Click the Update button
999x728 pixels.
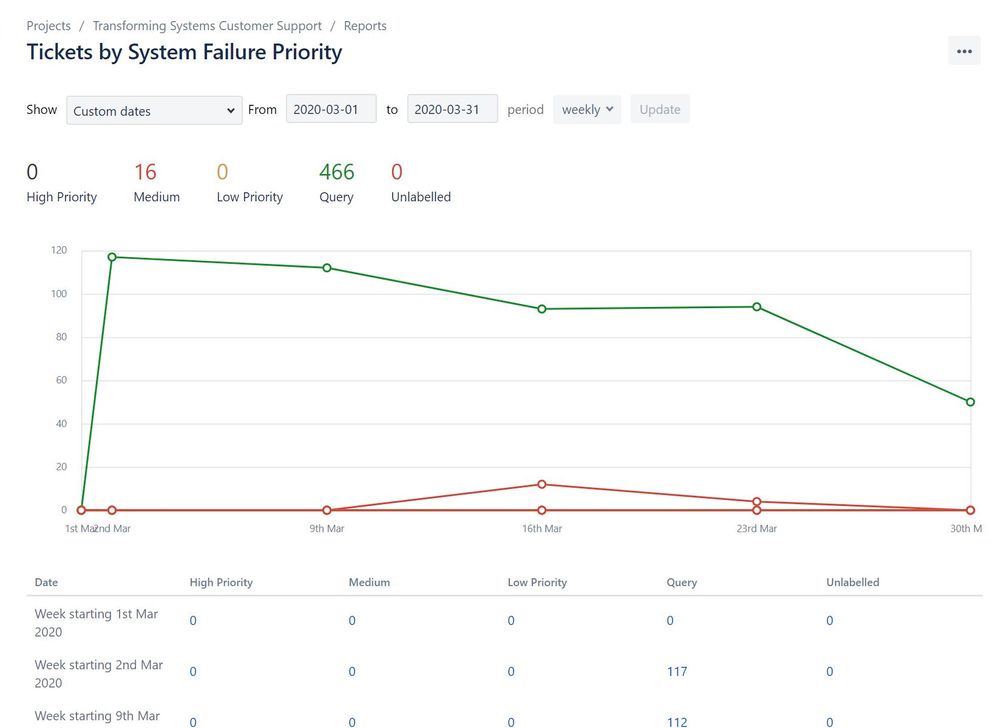660,110
